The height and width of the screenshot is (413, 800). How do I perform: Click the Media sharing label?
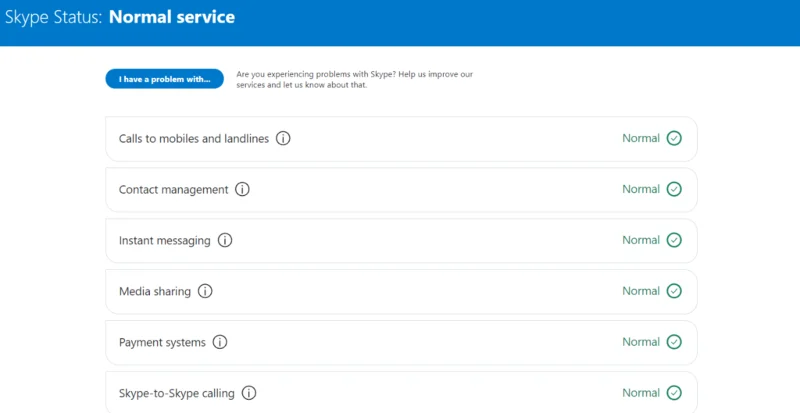point(154,291)
